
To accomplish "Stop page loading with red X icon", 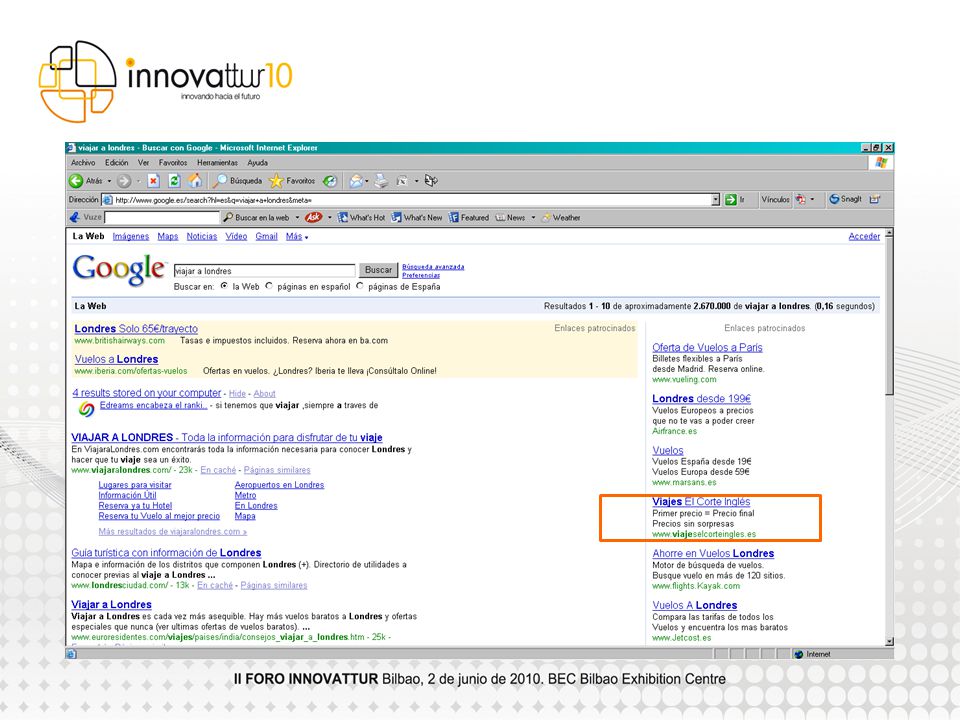I will click(154, 181).
